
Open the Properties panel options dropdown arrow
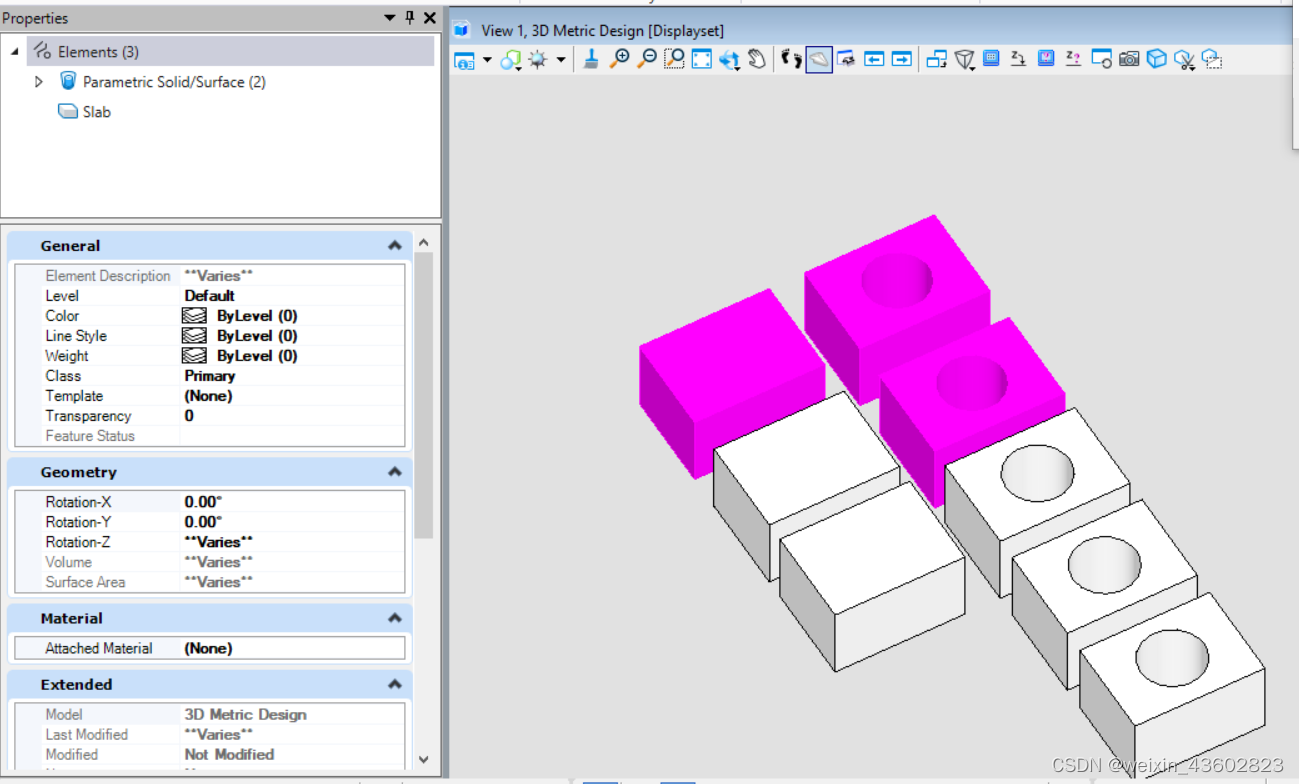coord(390,18)
